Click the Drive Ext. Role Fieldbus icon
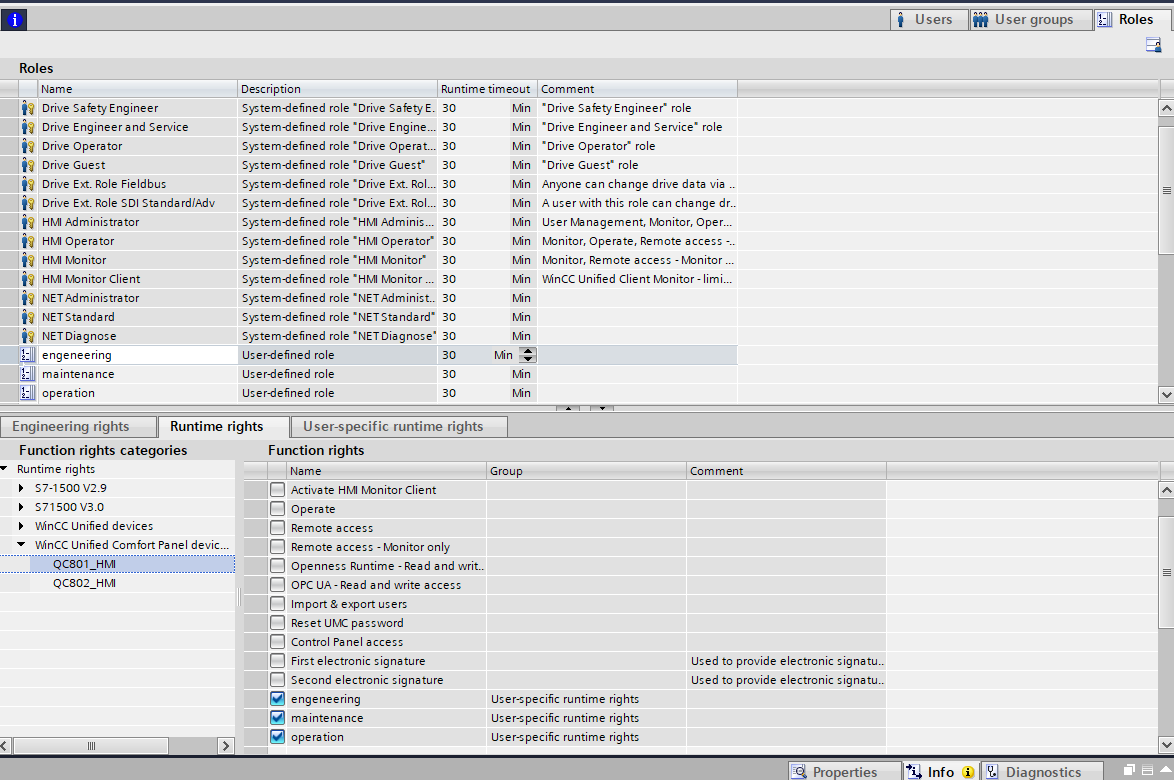Image resolution: width=1174 pixels, height=780 pixels. (x=28, y=184)
